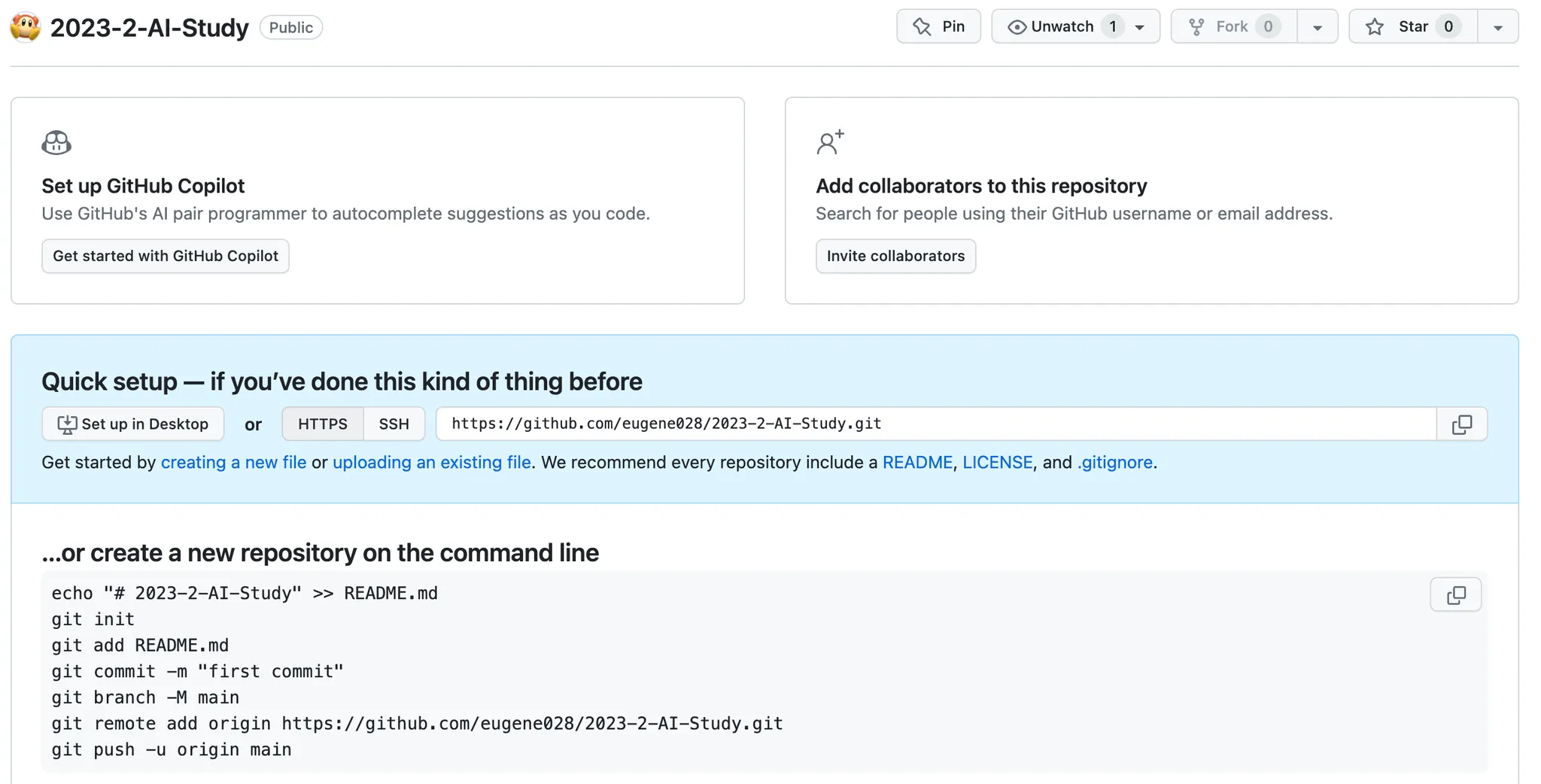
Task: Select the HTTPS clone option
Action: click(x=322, y=424)
